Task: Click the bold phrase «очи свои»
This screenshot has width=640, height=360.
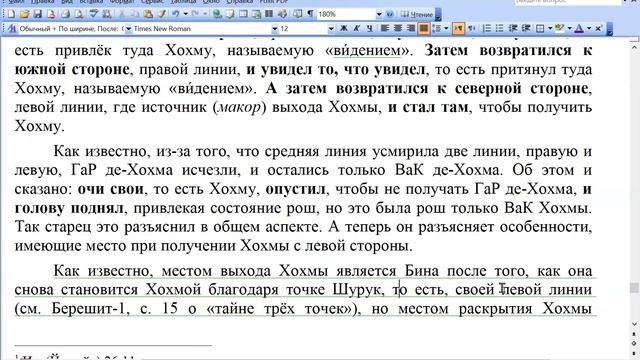Action: pyautogui.click(x=111, y=189)
